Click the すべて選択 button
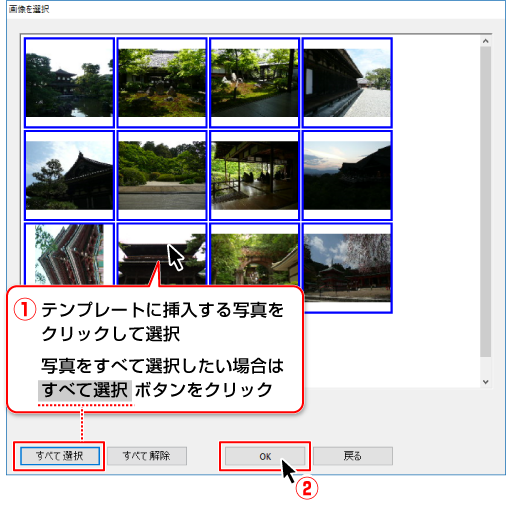This screenshot has width=507, height=505. point(60,456)
